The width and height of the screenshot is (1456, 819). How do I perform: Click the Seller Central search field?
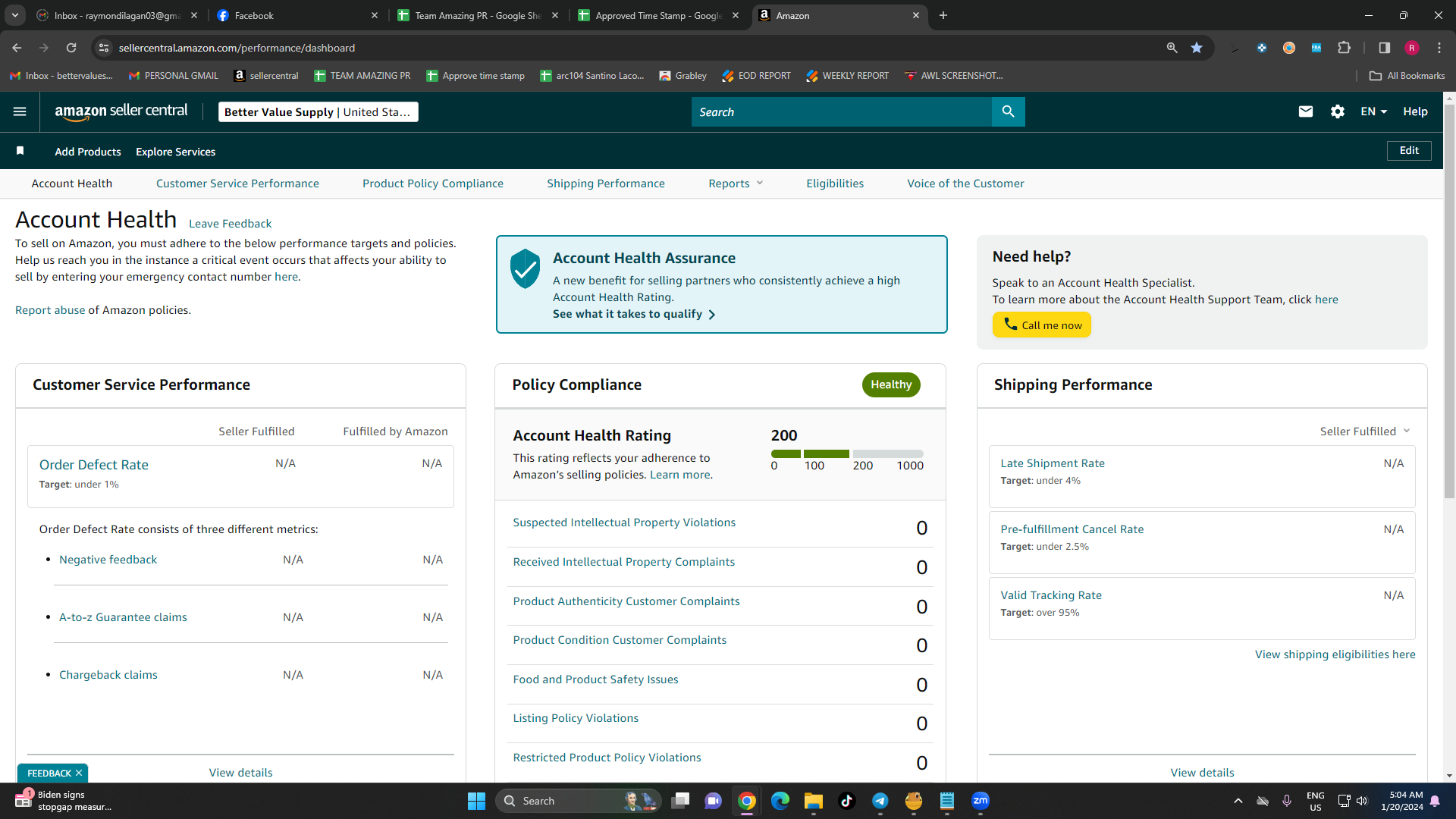(841, 111)
